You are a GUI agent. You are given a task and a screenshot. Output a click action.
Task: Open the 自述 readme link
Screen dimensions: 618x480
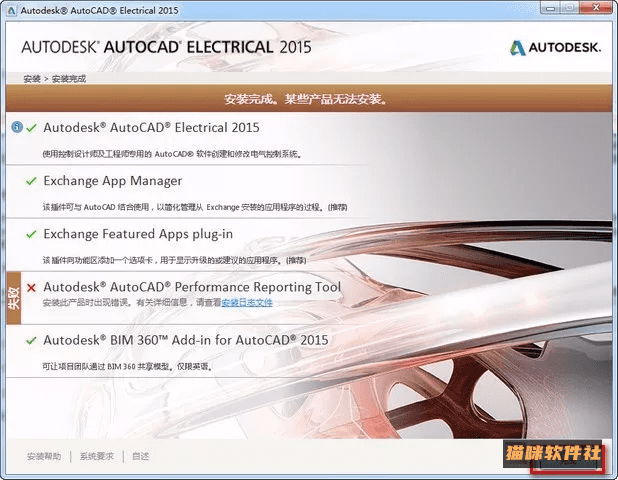[x=140, y=456]
